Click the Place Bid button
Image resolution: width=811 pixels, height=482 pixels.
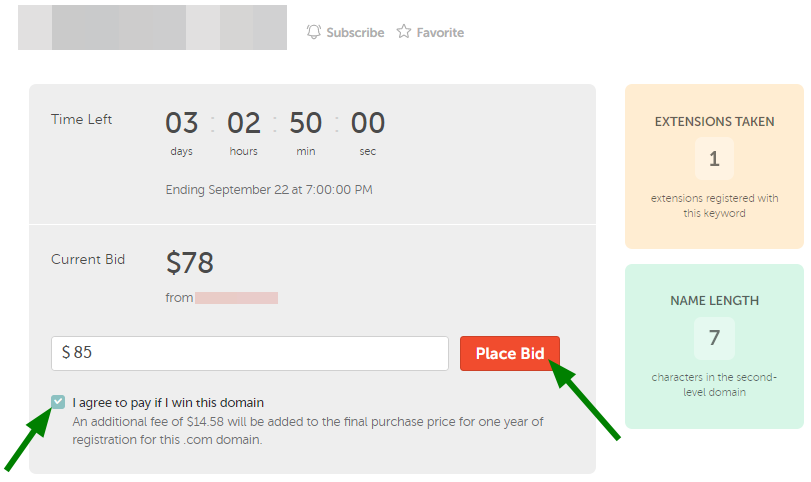point(509,353)
